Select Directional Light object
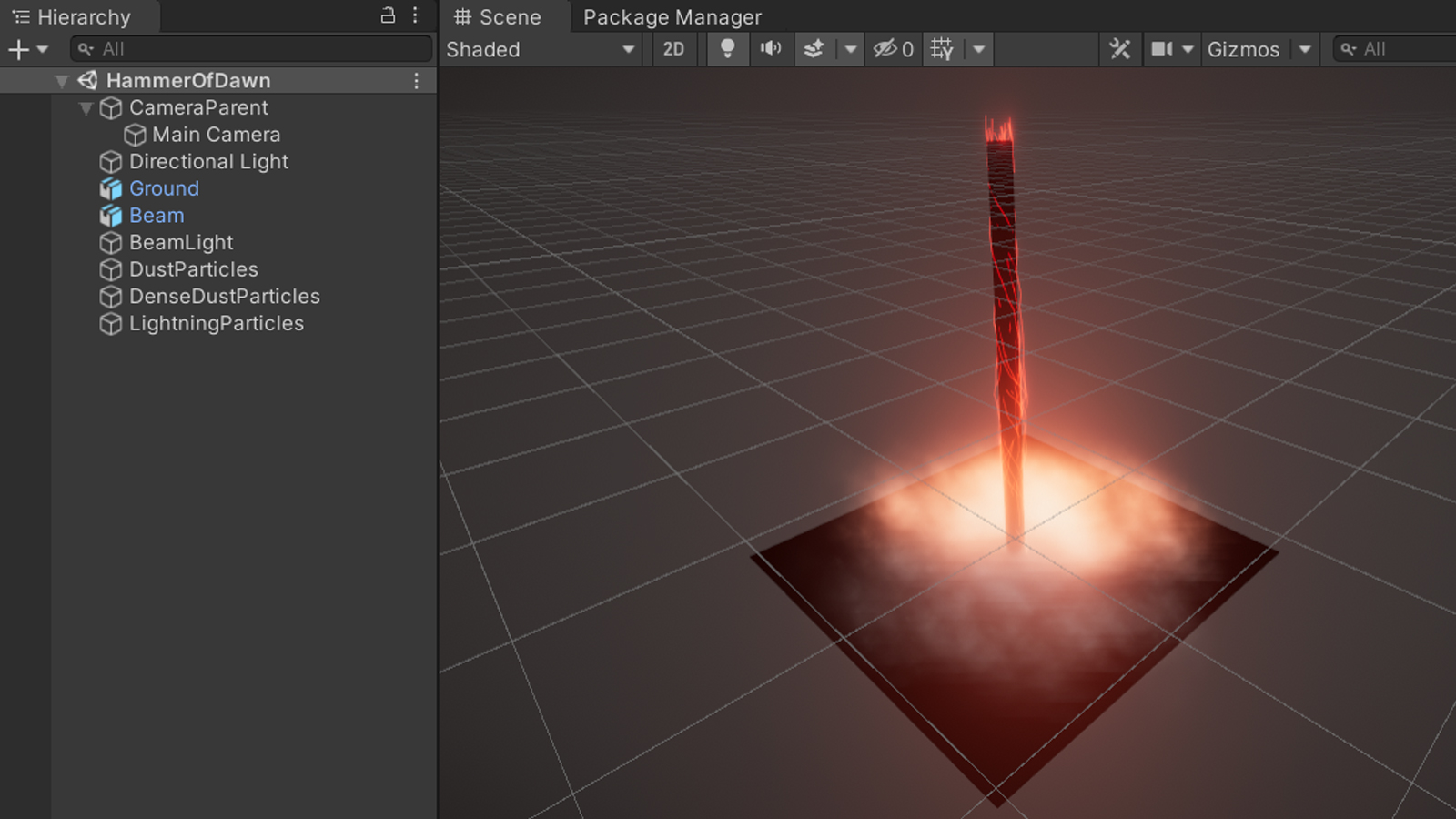1456x819 pixels. (x=208, y=162)
